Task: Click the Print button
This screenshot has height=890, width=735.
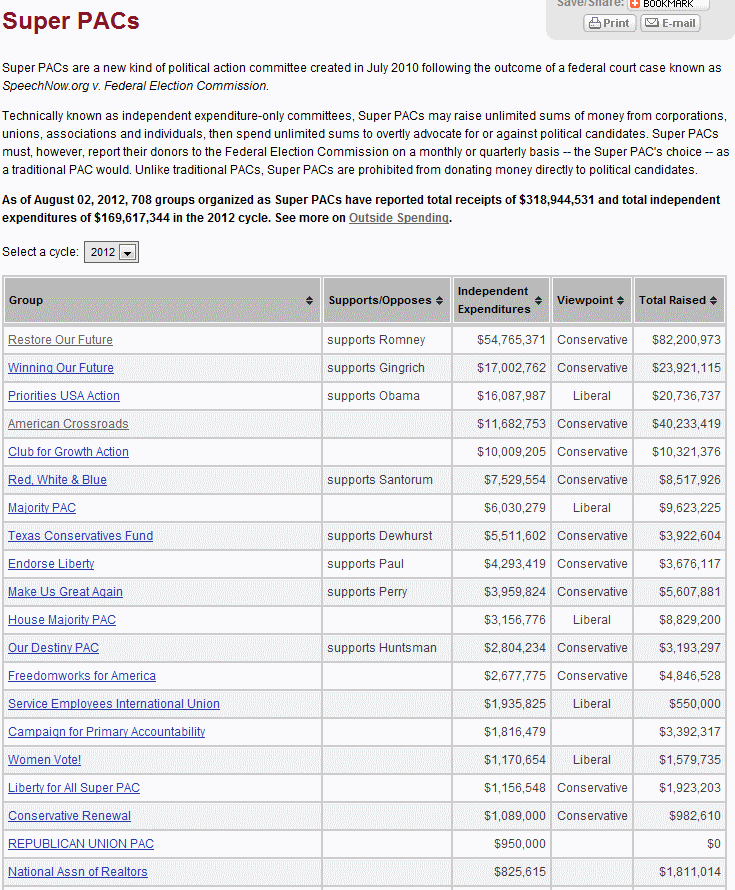Action: (610, 23)
